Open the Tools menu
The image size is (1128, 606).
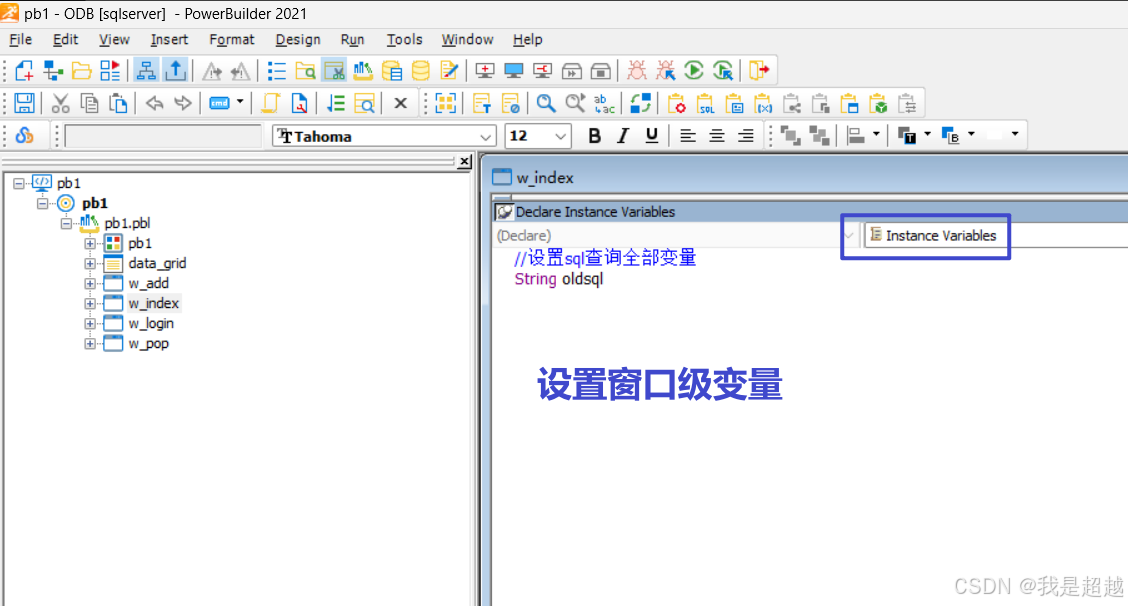point(404,40)
